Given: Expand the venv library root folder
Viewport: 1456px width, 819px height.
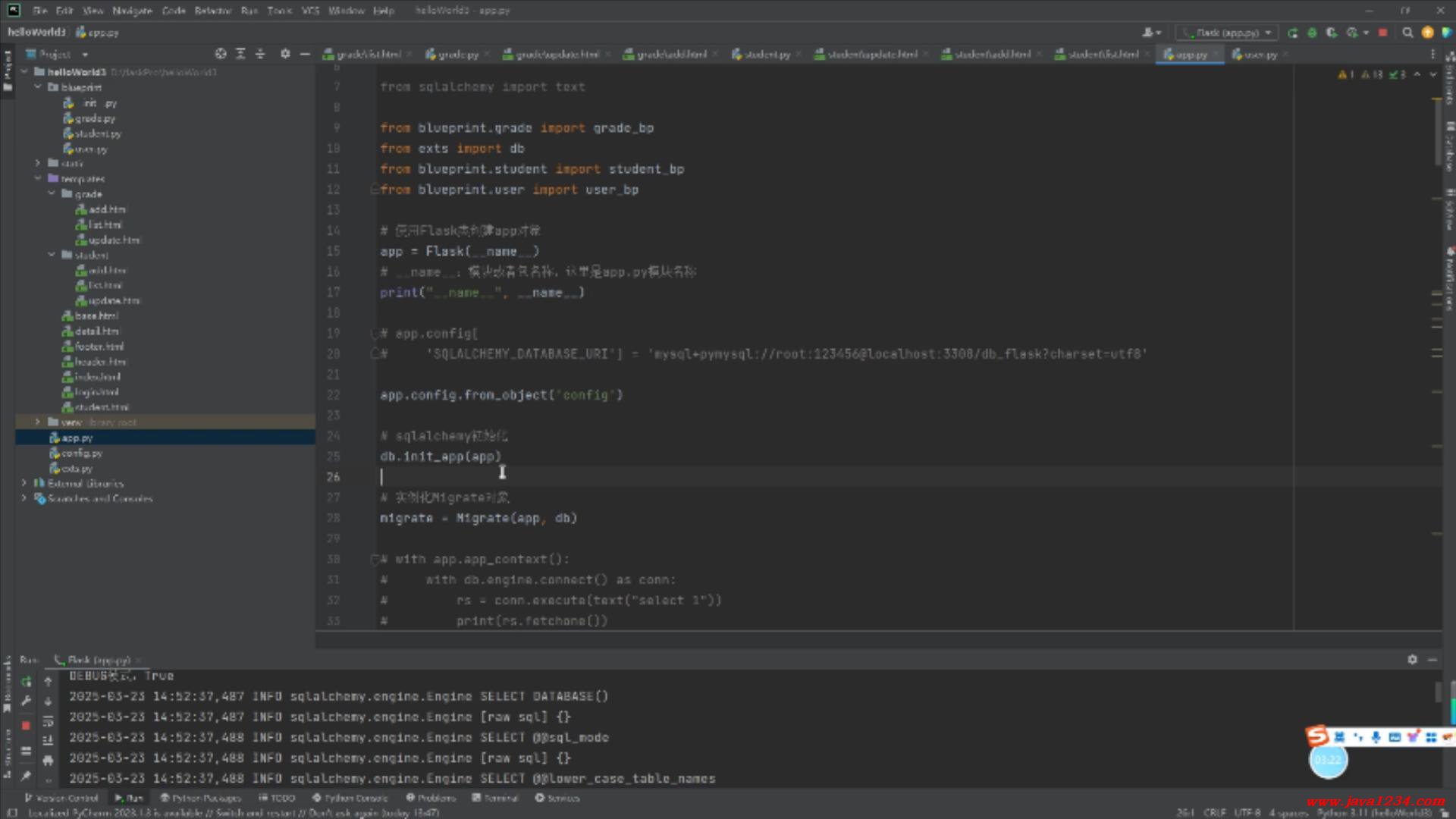Looking at the screenshot, I should (37, 422).
